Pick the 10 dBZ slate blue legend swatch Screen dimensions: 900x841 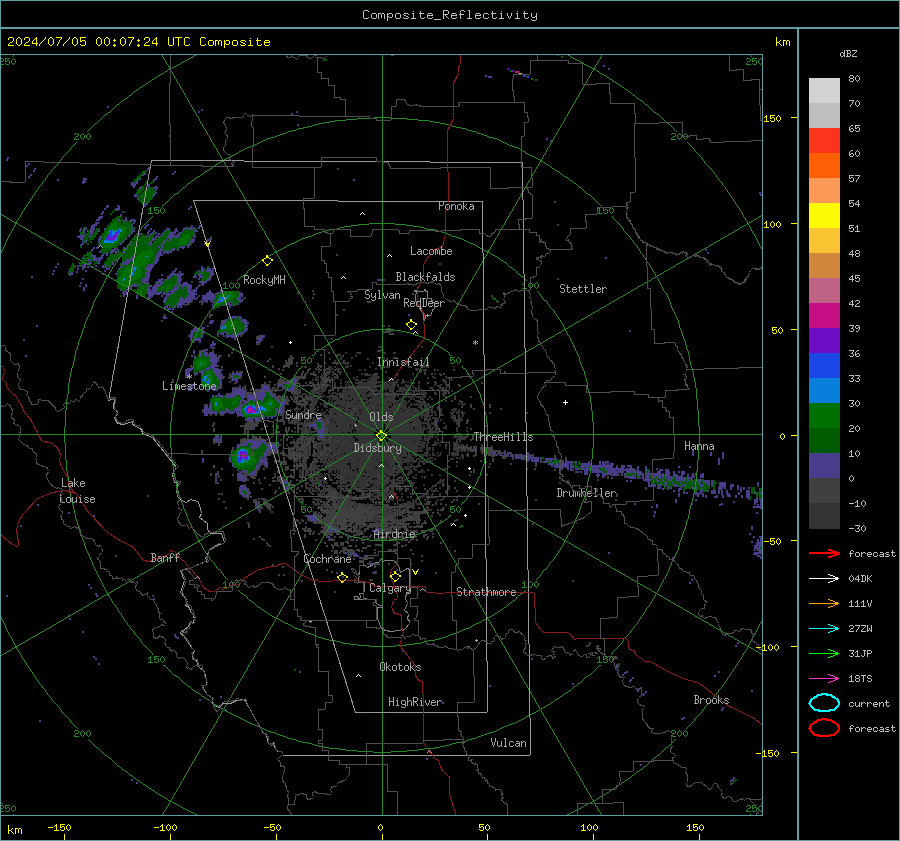(x=824, y=466)
